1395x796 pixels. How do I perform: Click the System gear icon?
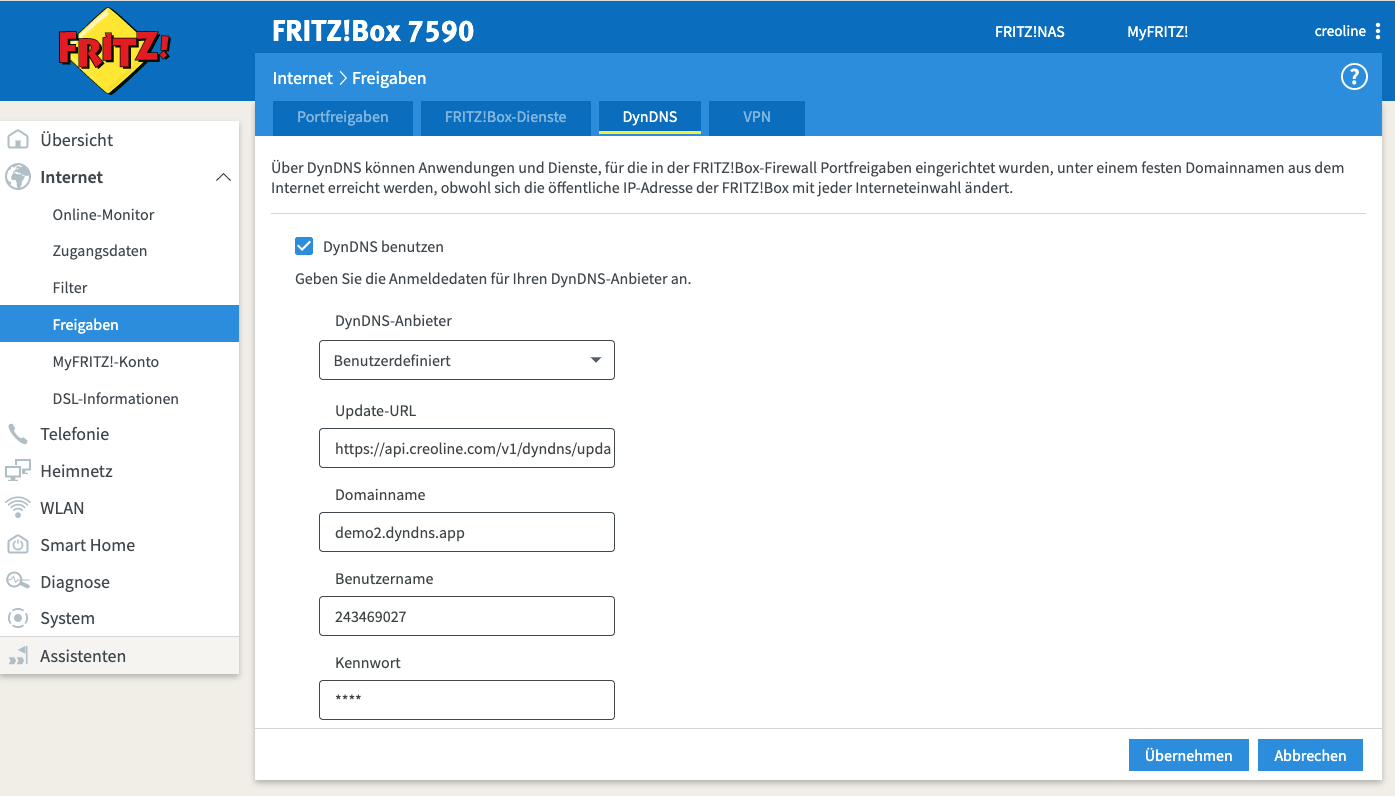click(18, 618)
